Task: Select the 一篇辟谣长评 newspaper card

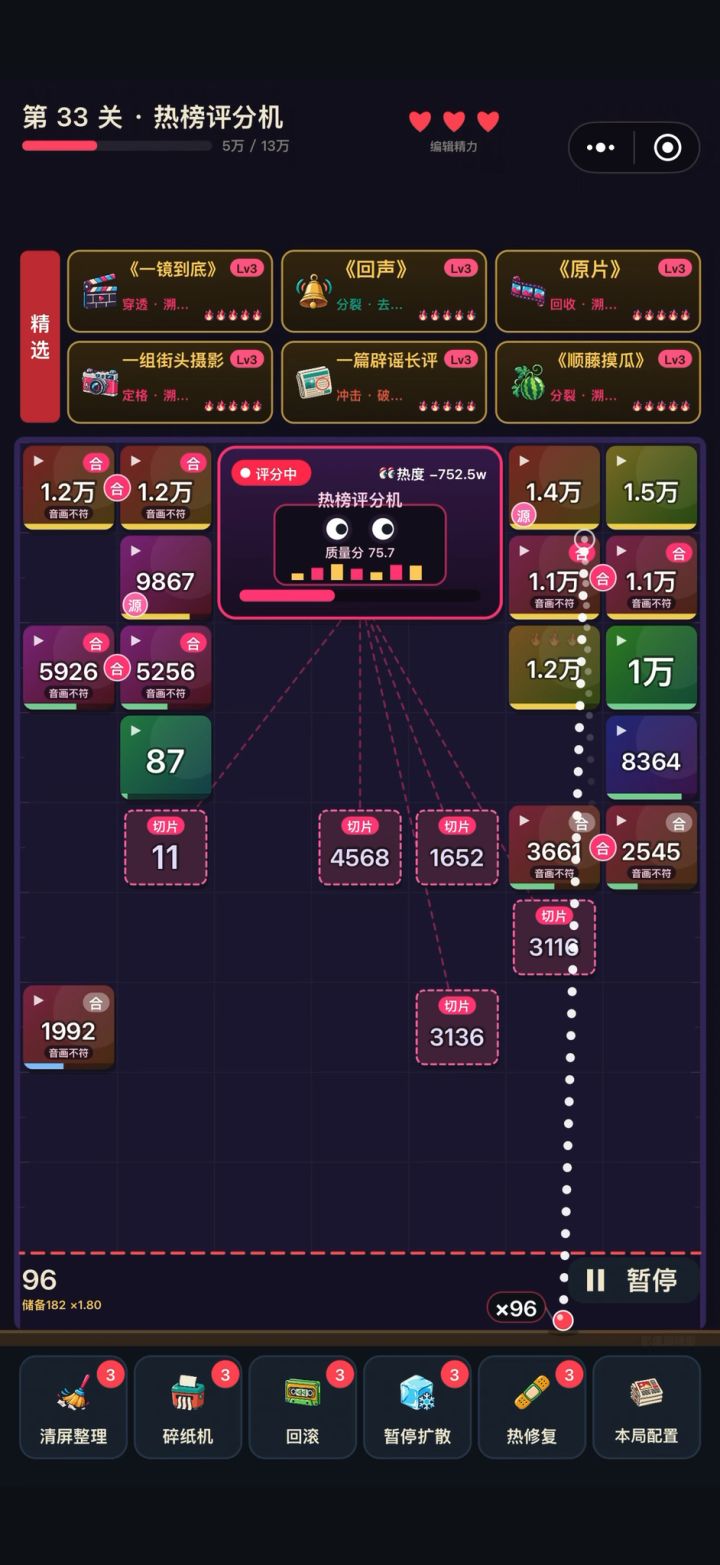Action: (384, 382)
